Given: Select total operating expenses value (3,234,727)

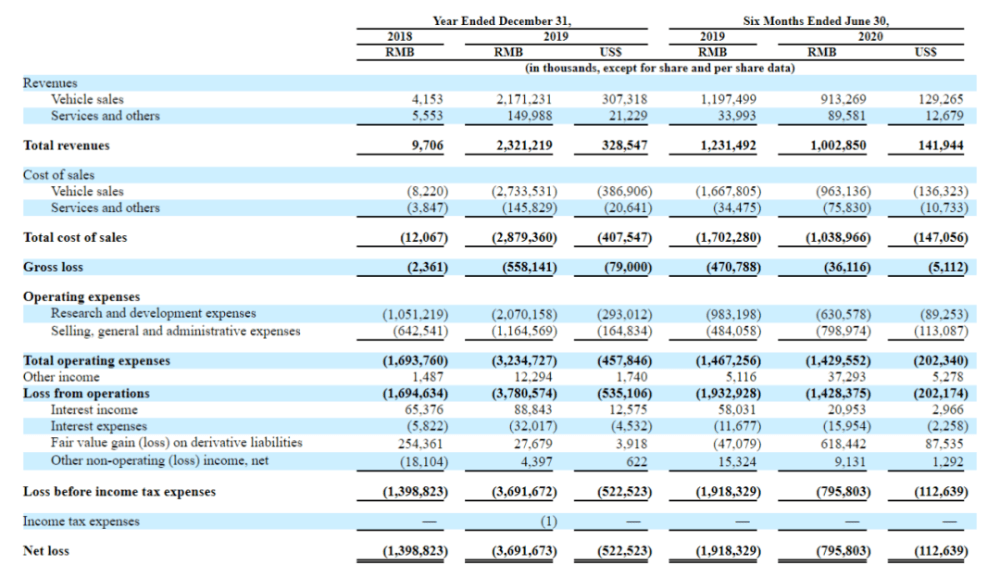Looking at the screenshot, I should point(524,361).
